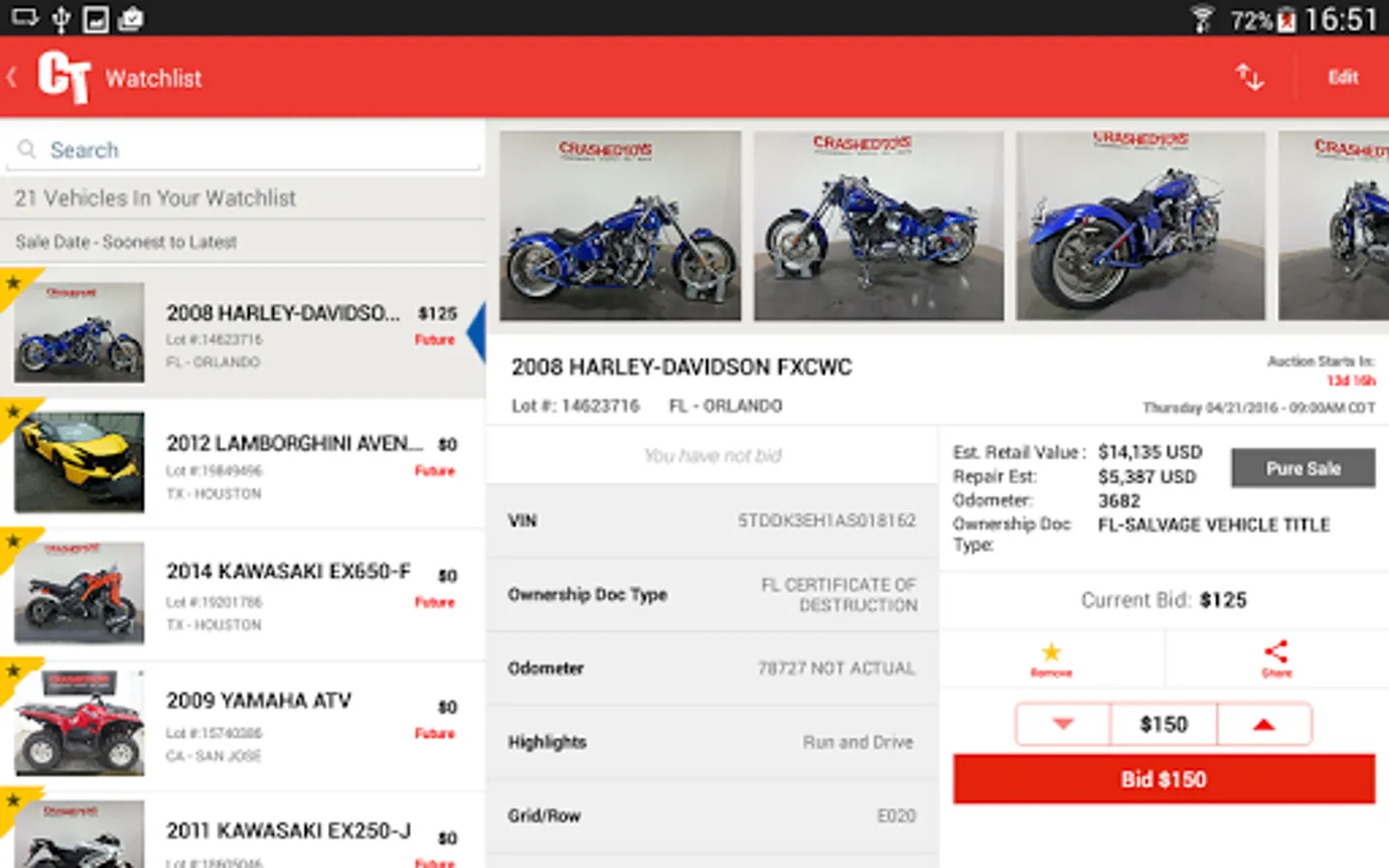Tap the Pure Sale button
Screen dimensions: 1389x868
1303,468
